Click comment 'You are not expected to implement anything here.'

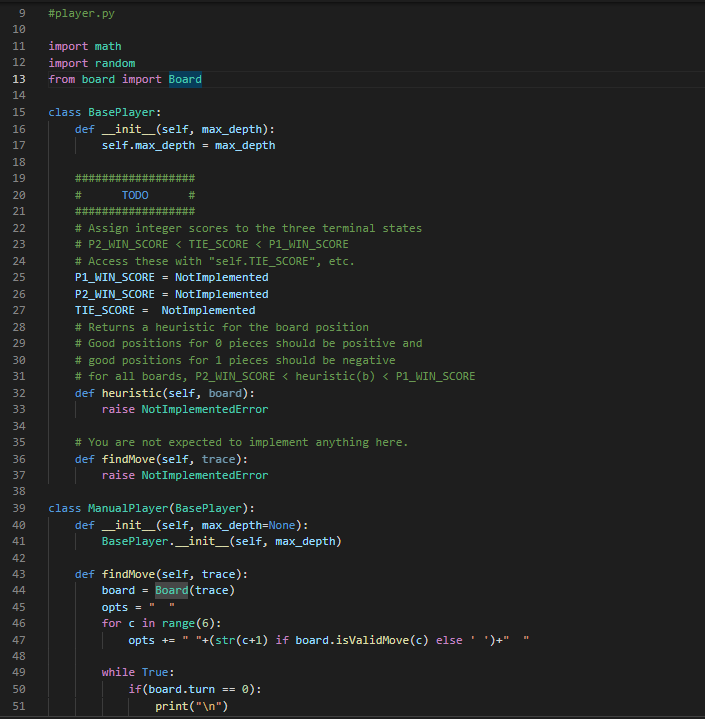point(242,442)
